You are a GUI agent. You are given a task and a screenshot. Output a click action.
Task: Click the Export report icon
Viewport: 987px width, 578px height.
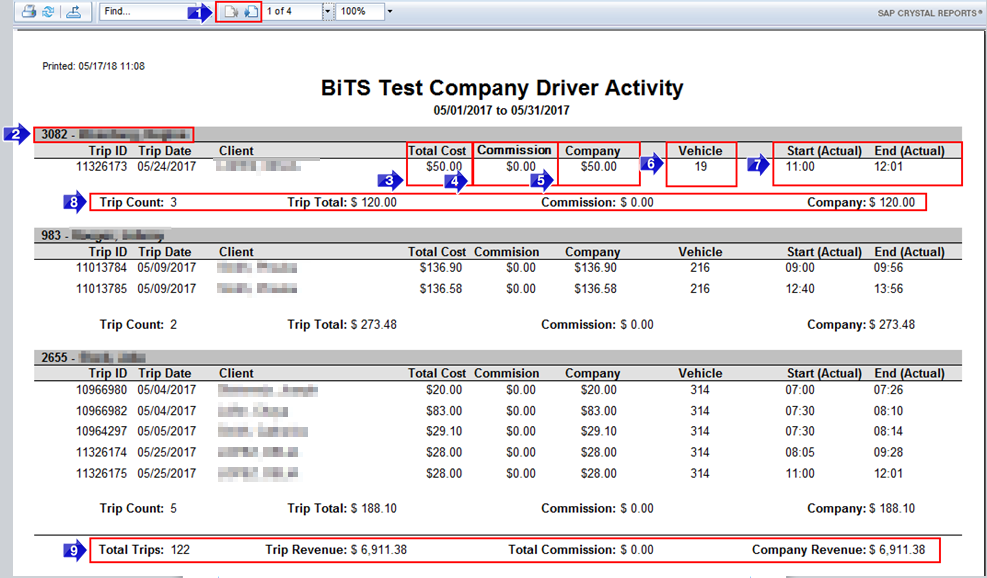click(x=74, y=12)
